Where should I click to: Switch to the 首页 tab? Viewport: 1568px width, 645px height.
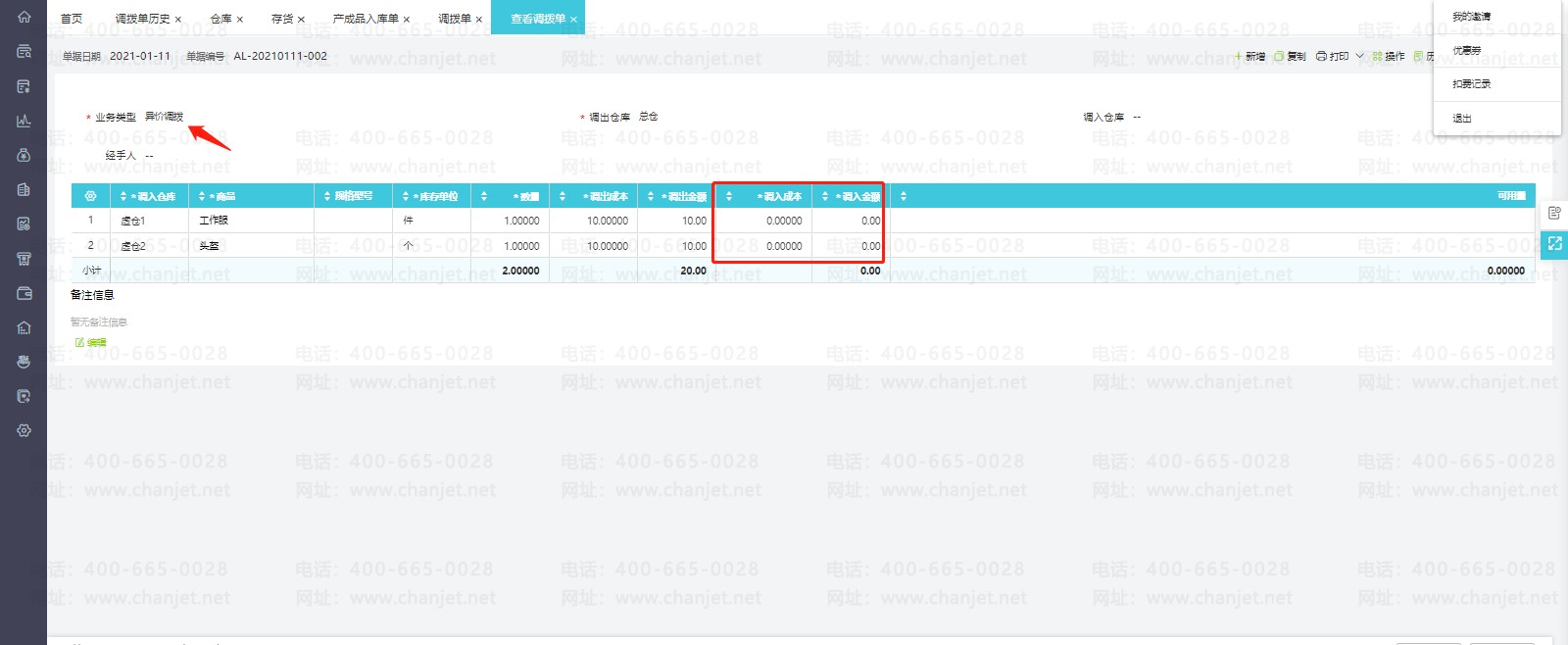(72, 19)
